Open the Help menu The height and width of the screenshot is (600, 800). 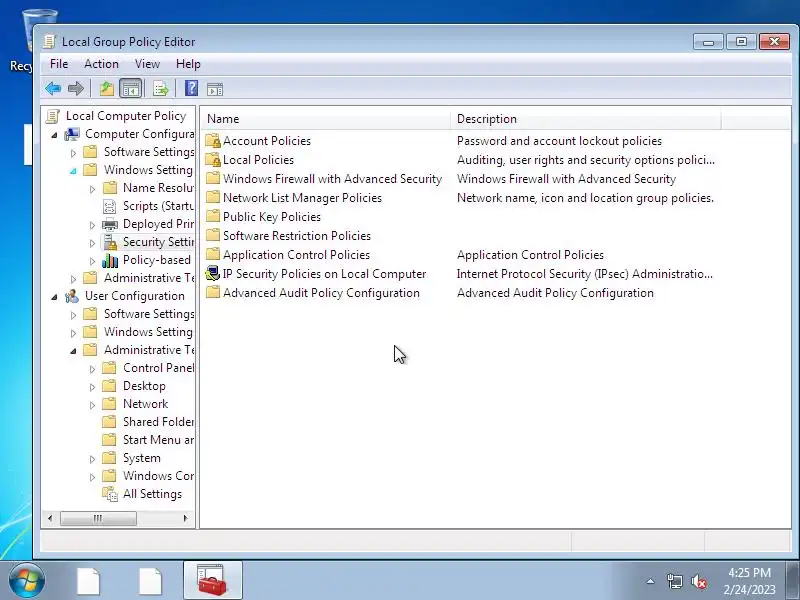click(188, 64)
